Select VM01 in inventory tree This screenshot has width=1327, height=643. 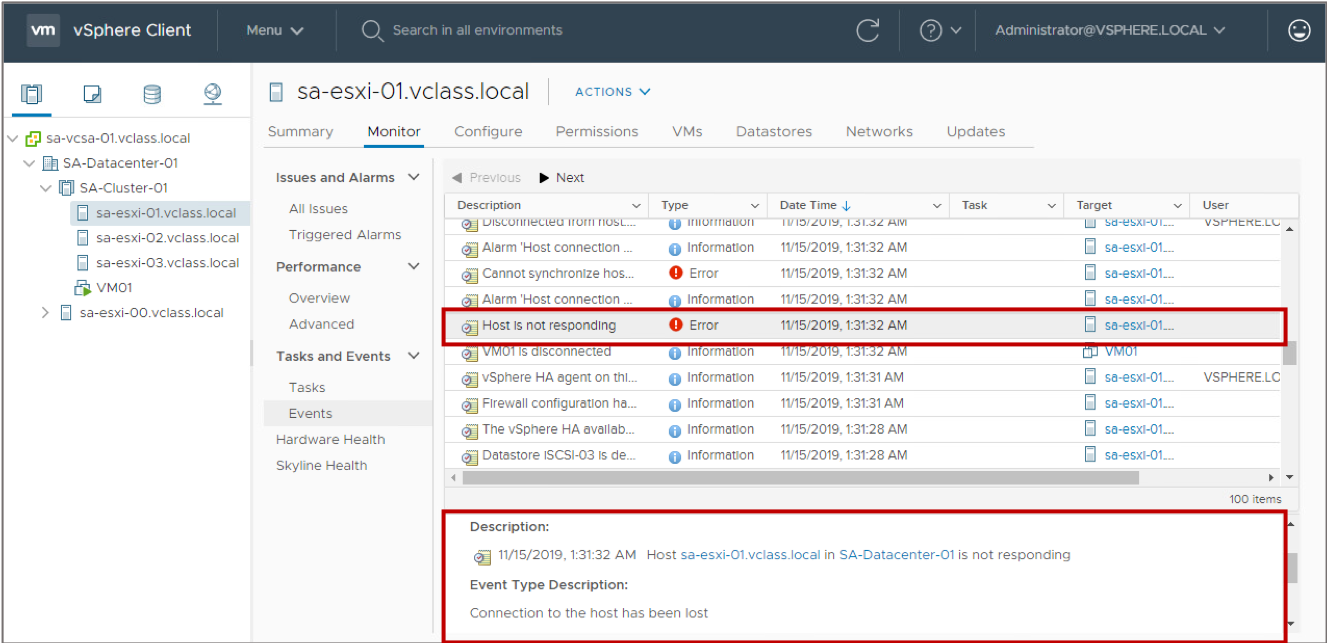tap(115, 288)
